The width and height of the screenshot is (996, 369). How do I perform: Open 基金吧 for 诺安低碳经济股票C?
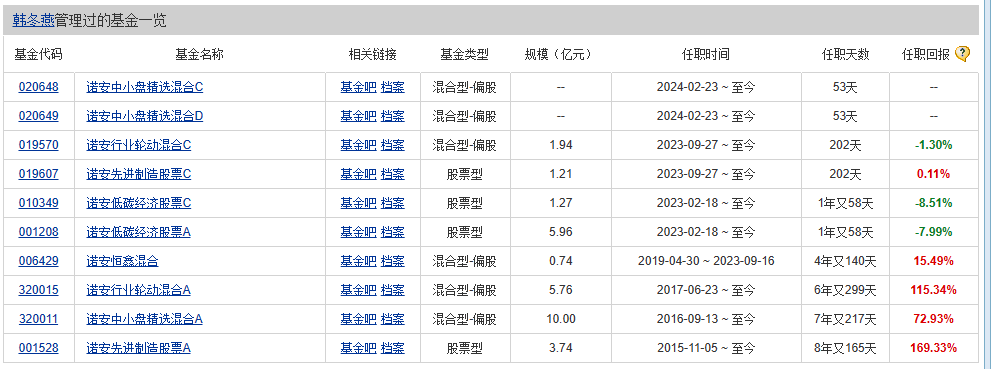[358, 203]
